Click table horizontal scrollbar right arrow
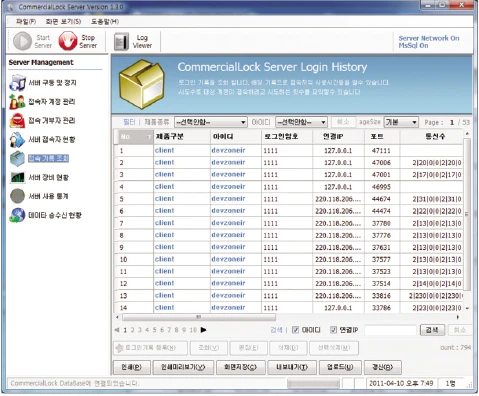The width and height of the screenshot is (479, 396). pyautogui.click(x=458, y=317)
